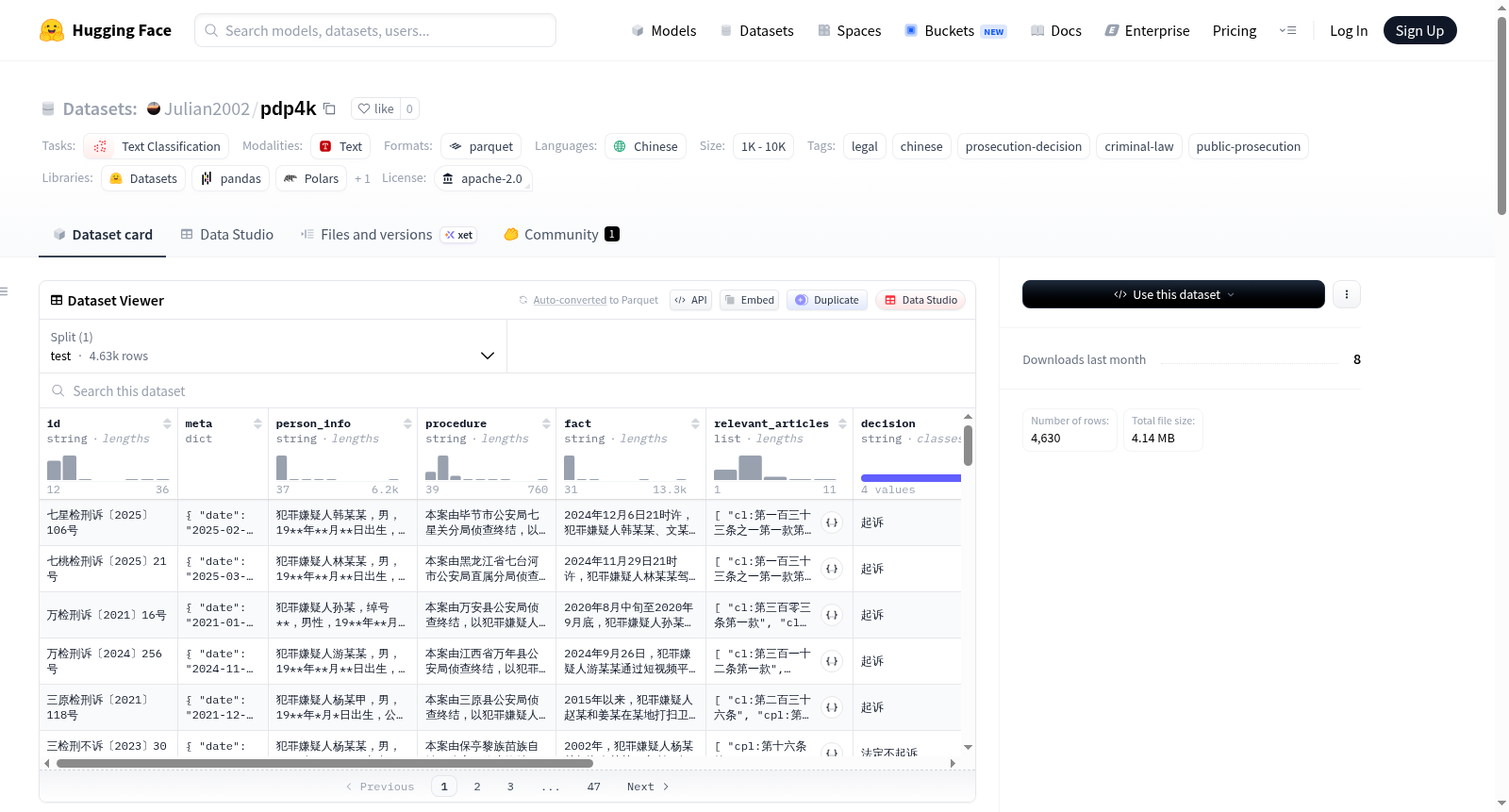The width and height of the screenshot is (1509, 812).
Task: Go to Spaces in top navigation
Action: pyautogui.click(x=849, y=30)
